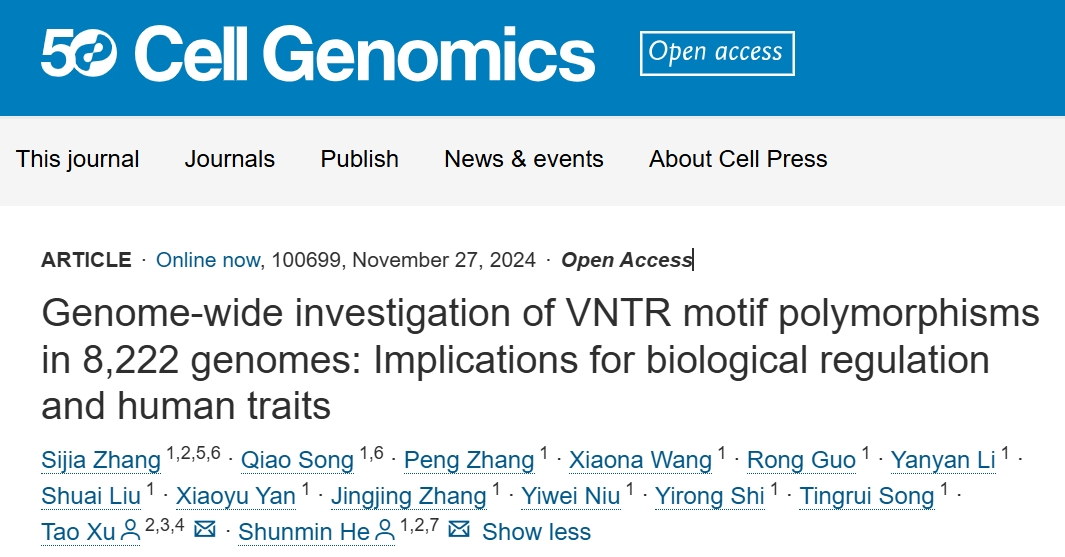Viewport: 1065px width, 557px height.
Task: Open the About Cell Press menu
Action: click(738, 159)
